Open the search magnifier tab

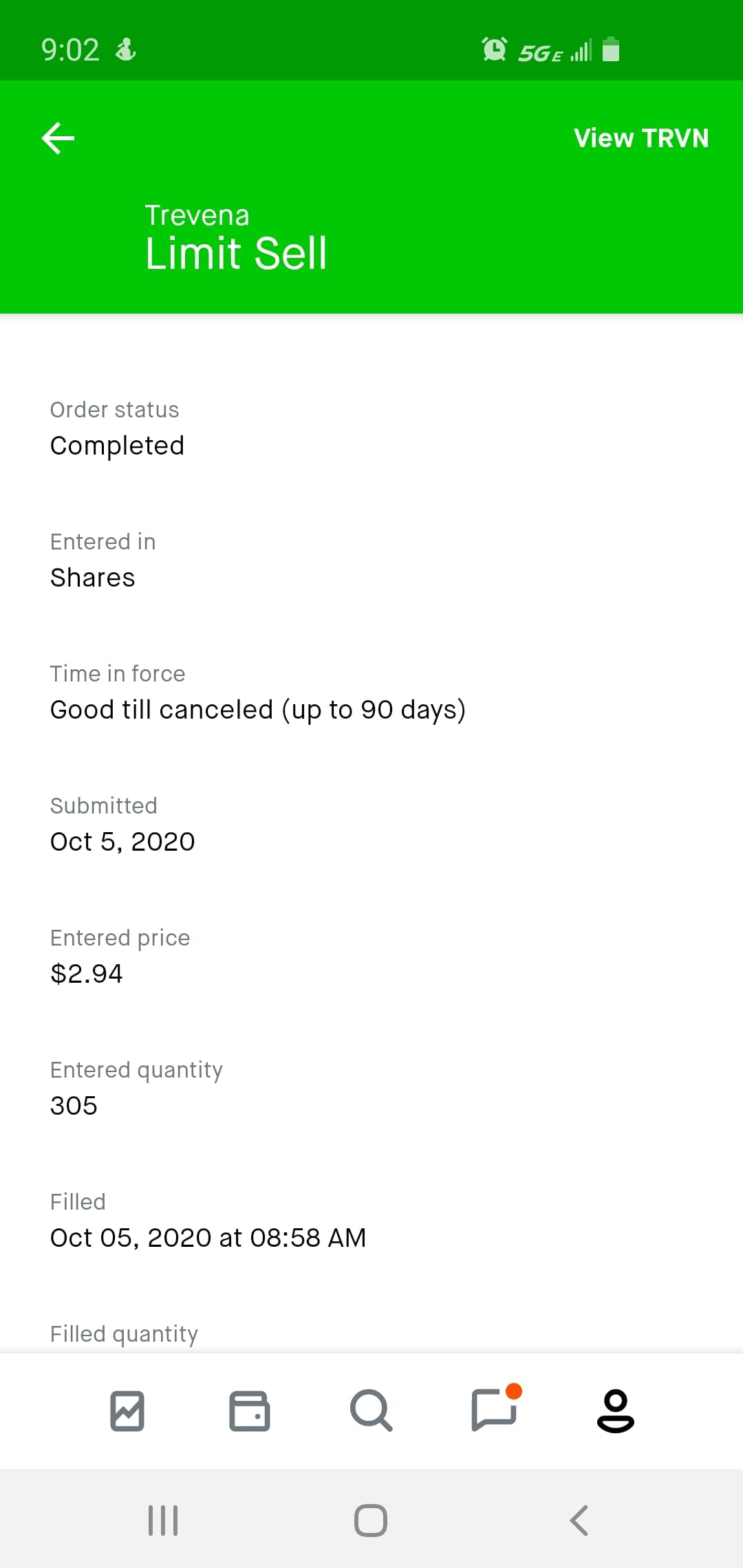[x=371, y=1411]
